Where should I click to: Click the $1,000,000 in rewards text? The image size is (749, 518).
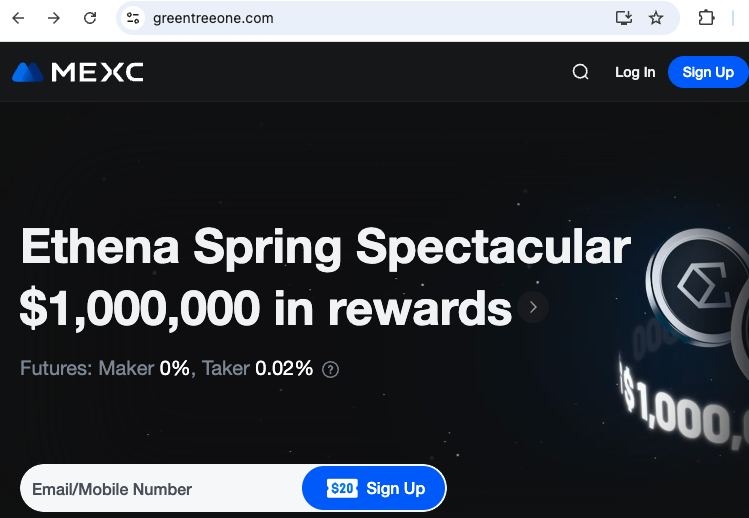point(265,309)
